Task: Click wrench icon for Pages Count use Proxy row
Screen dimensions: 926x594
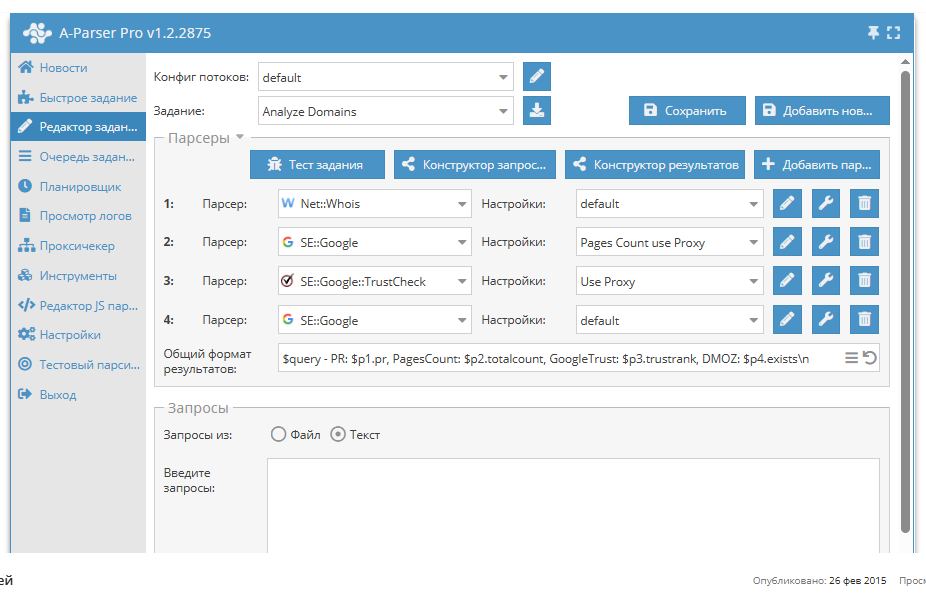Action: pos(826,242)
